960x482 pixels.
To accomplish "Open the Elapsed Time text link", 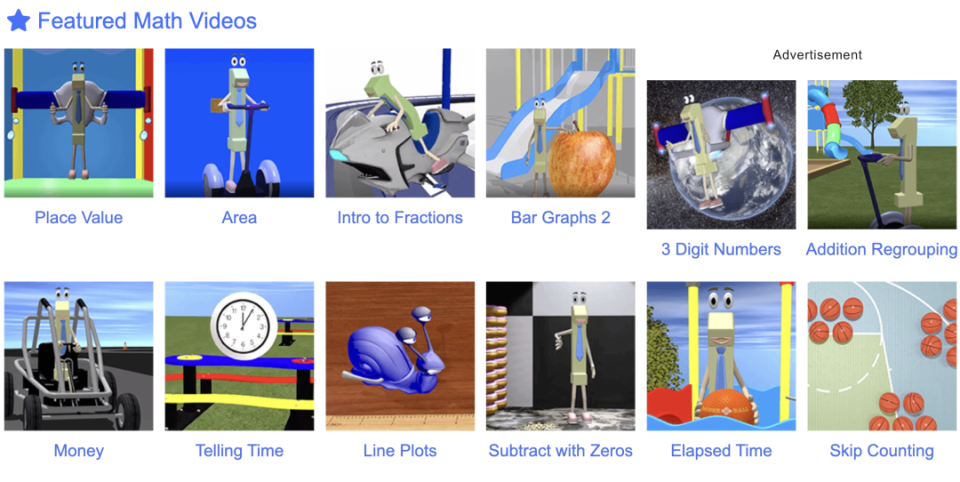I will [721, 451].
